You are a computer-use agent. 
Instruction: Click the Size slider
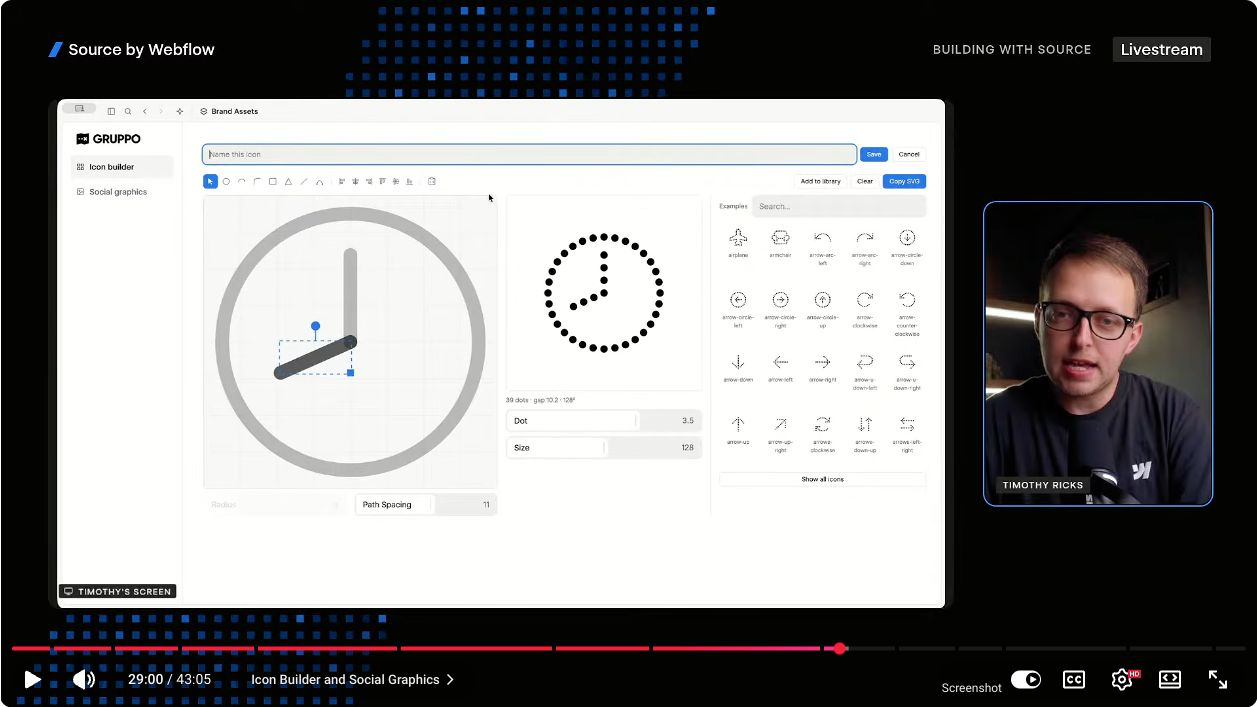point(604,448)
